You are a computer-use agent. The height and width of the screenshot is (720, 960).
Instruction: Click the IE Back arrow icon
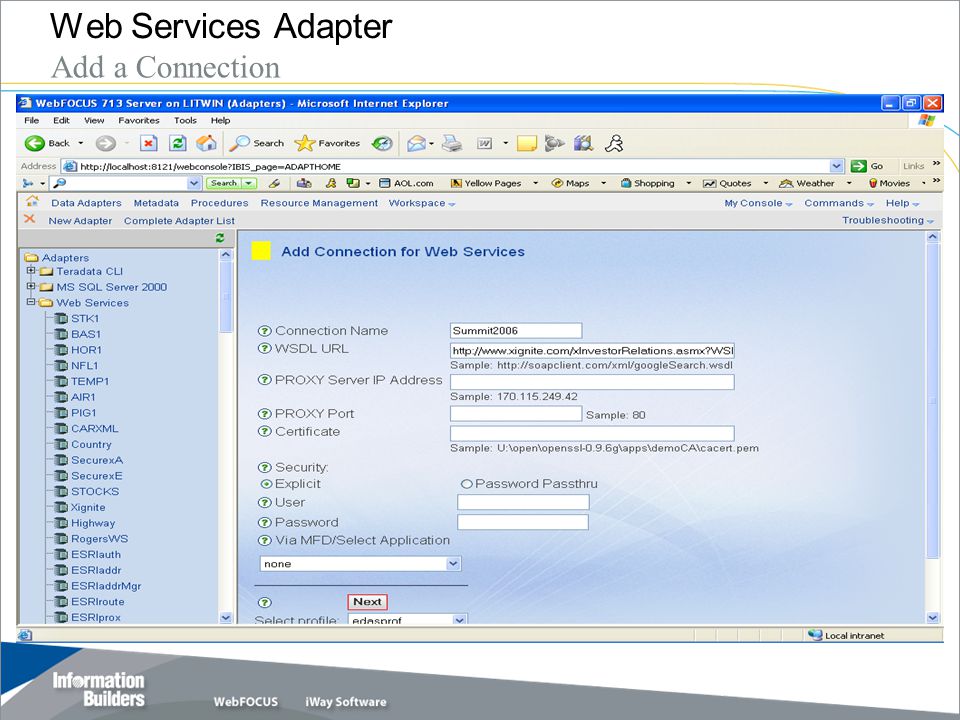coord(34,143)
